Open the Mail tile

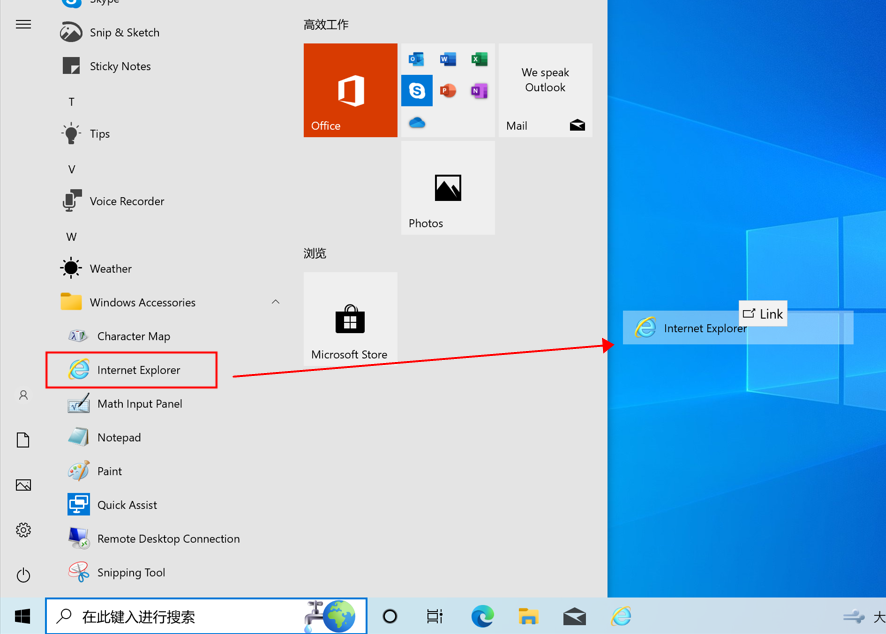tap(545, 90)
